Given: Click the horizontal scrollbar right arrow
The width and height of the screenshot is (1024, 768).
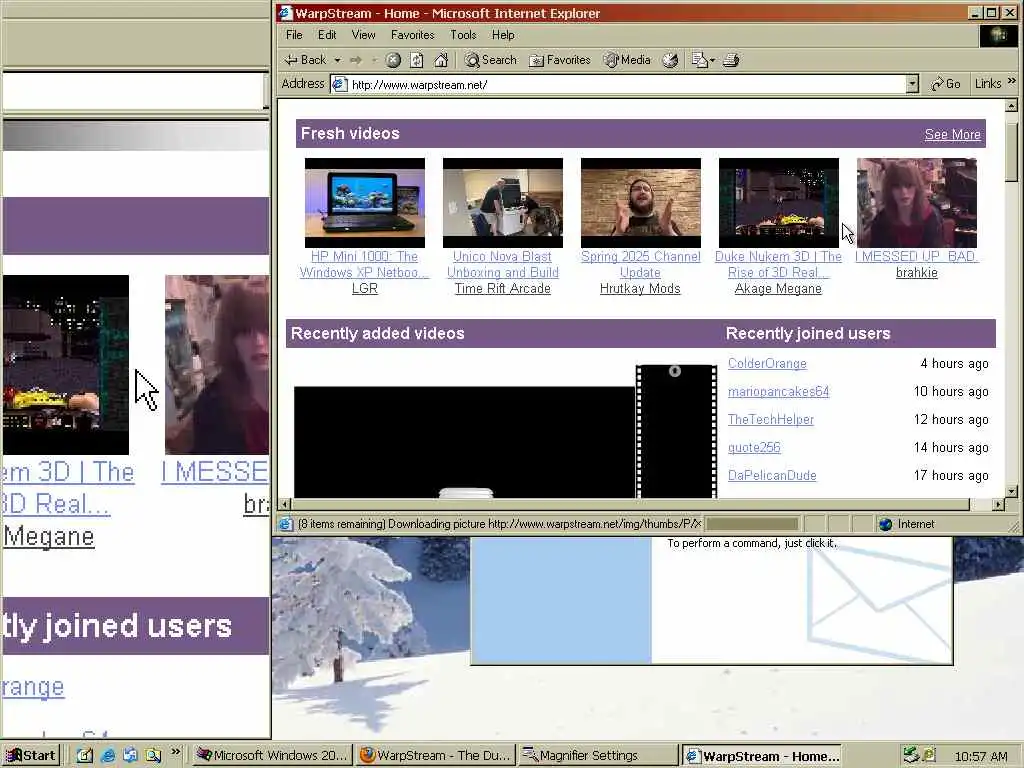Looking at the screenshot, I should (x=998, y=504).
